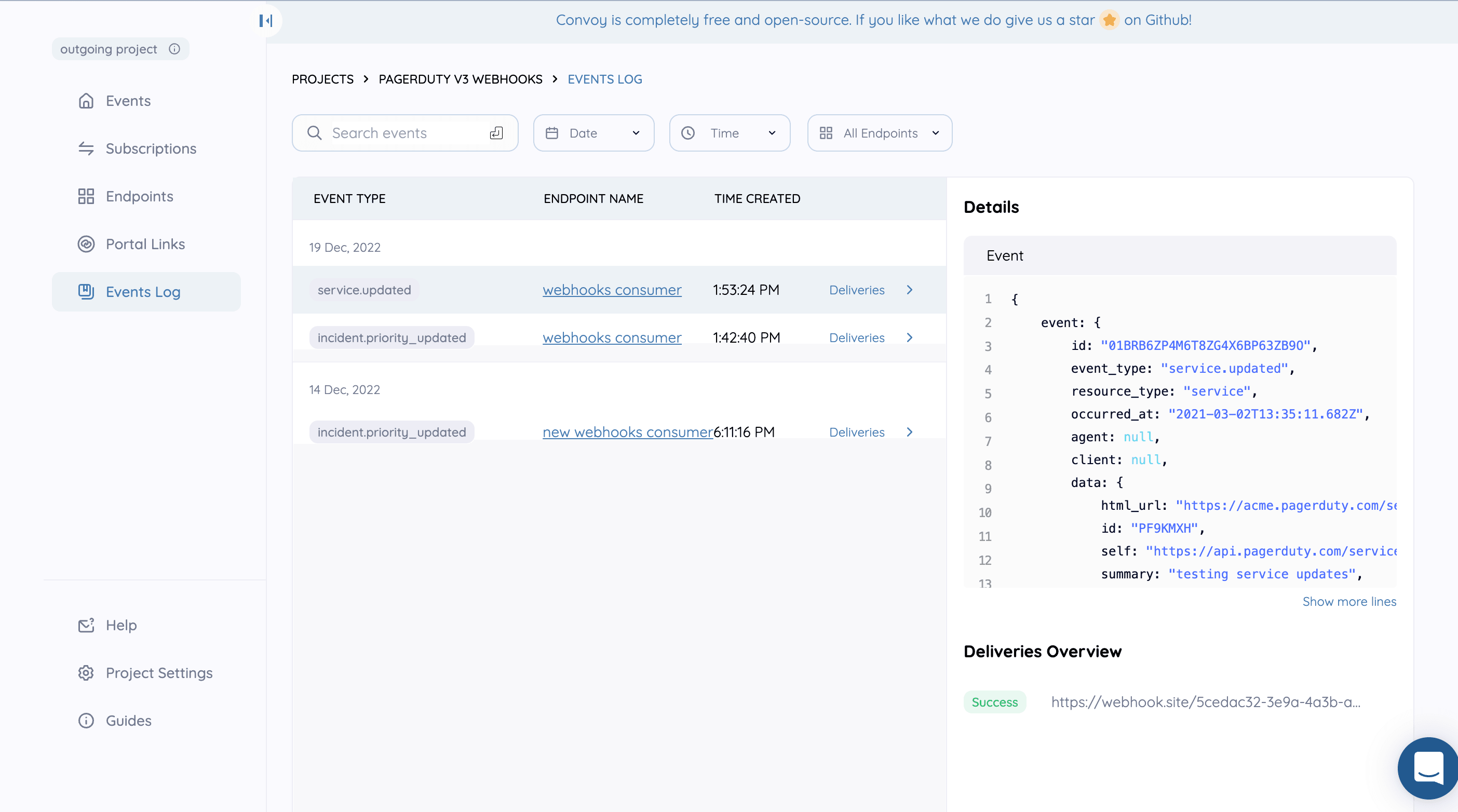Expand the service.updated row chevron
Viewport: 1458px width, 812px height.
910,290
